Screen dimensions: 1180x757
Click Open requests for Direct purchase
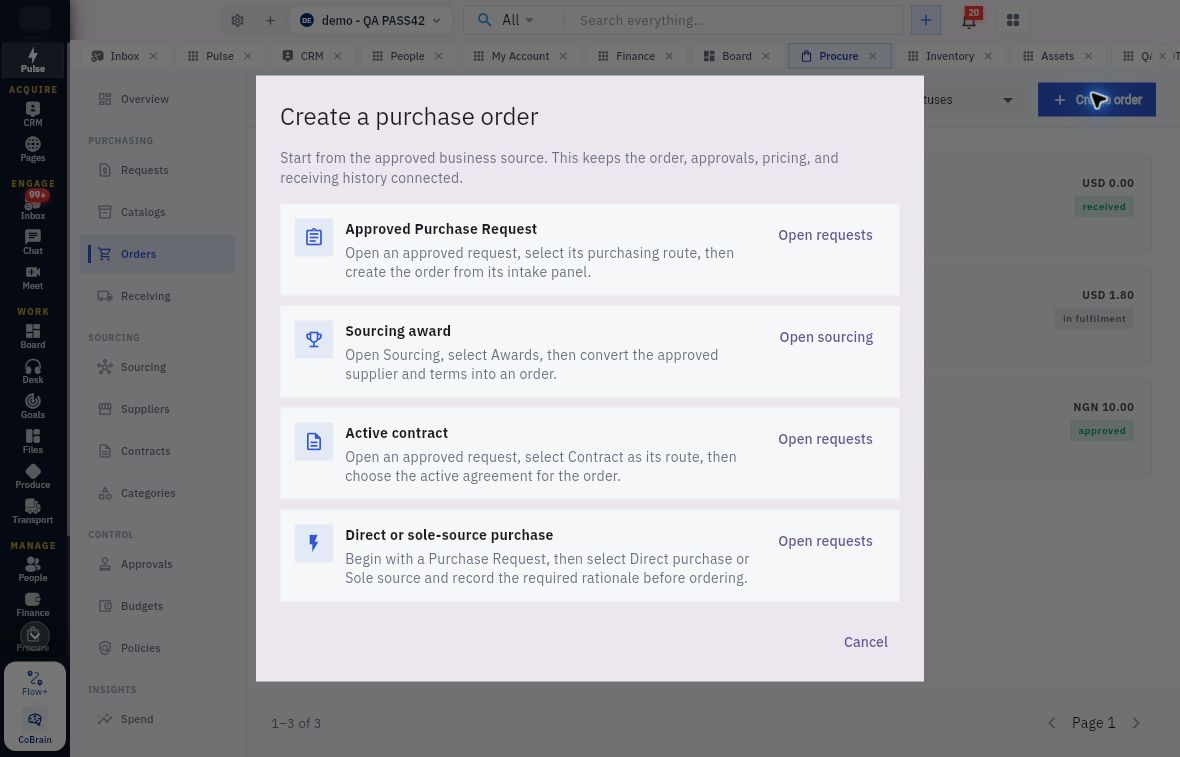coord(825,542)
